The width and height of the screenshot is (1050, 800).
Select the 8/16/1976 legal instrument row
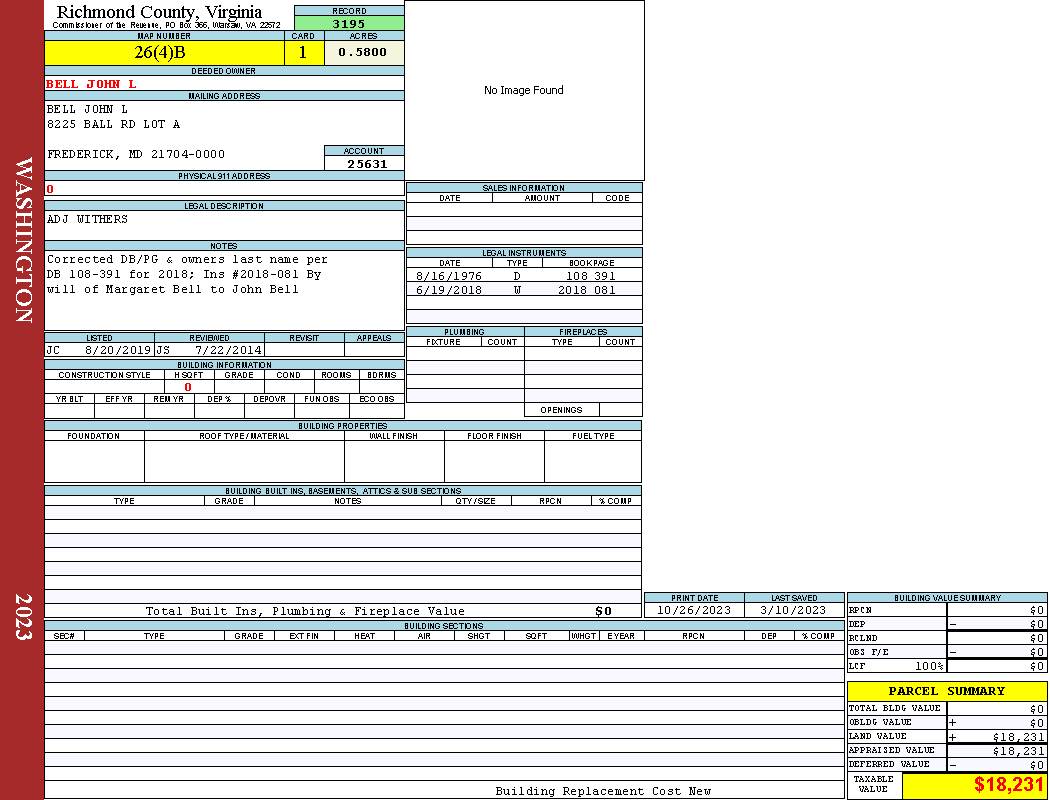[x=523, y=276]
